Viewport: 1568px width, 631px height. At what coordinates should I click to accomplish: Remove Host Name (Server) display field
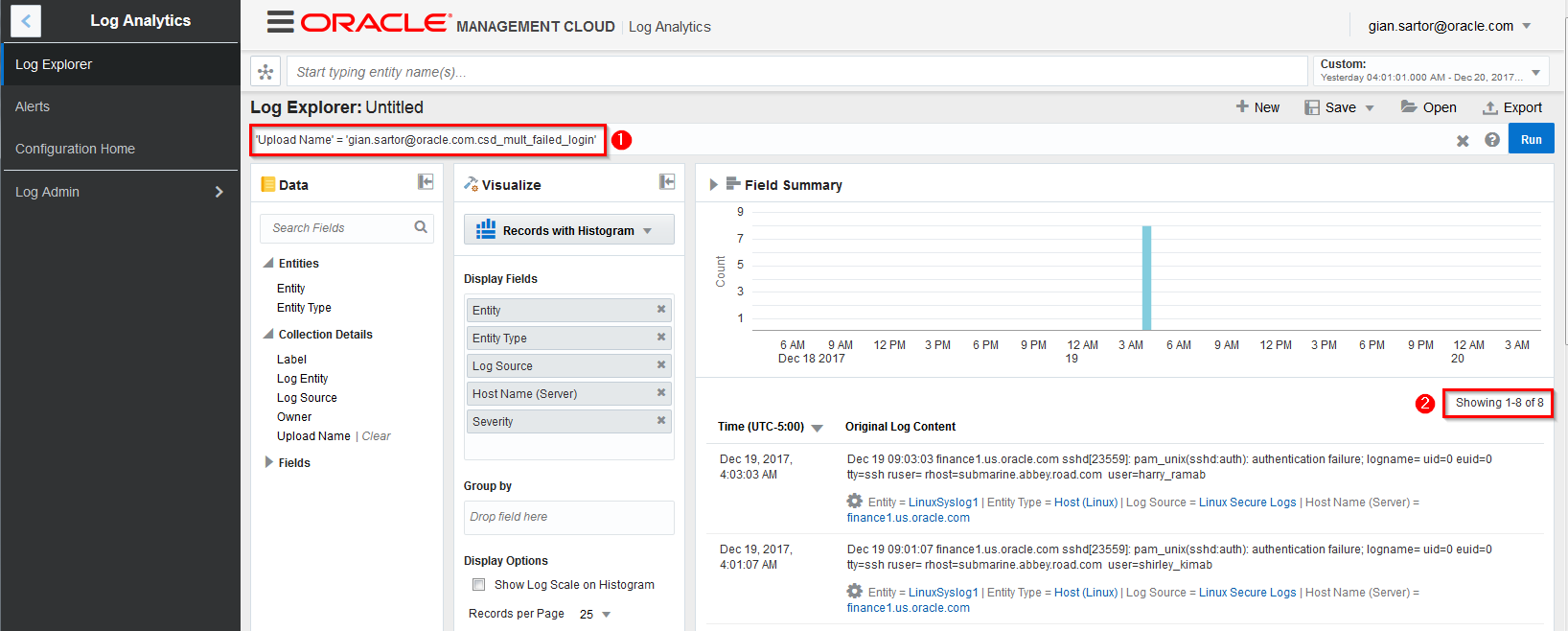click(661, 393)
